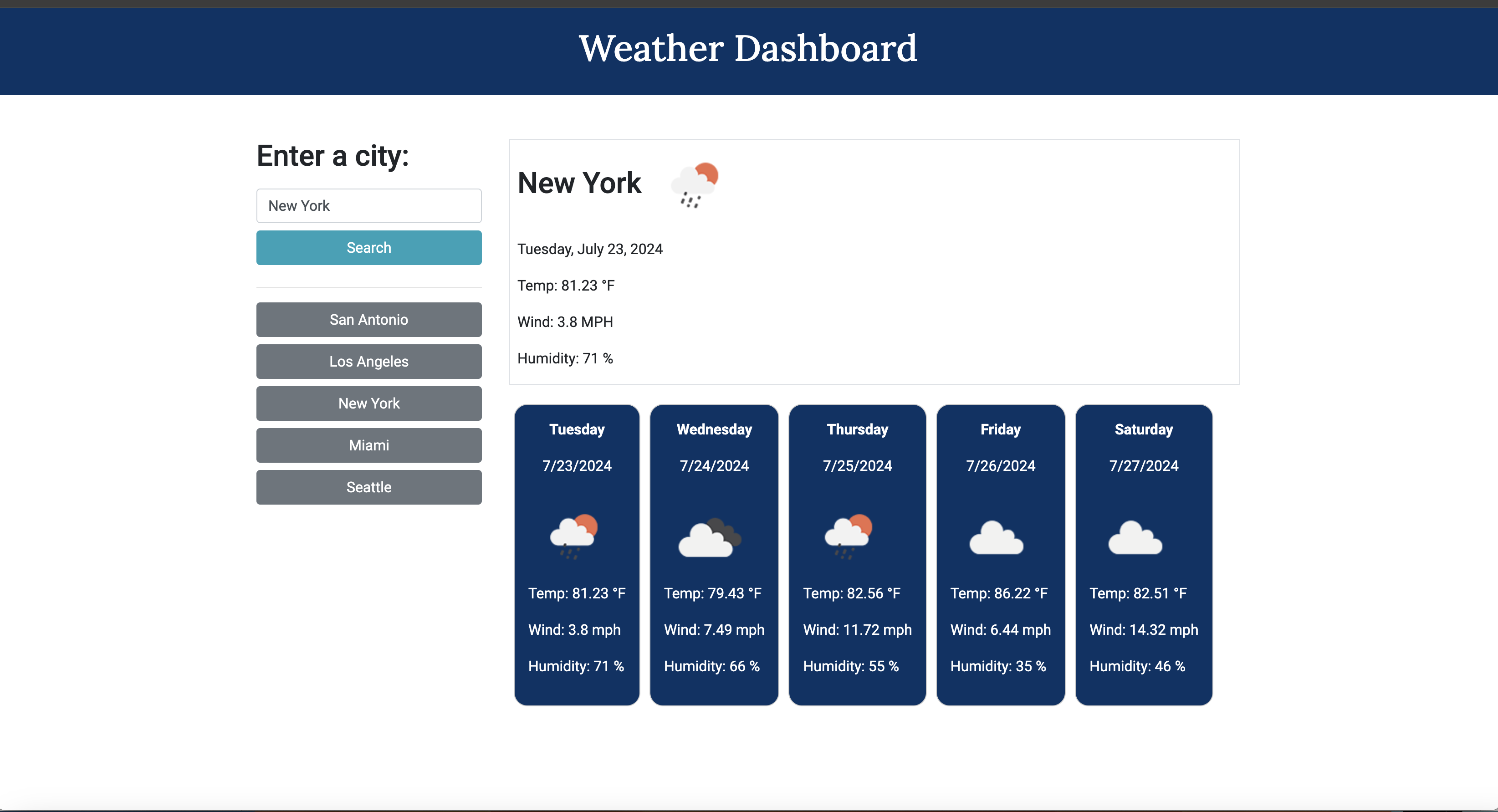This screenshot has height=812, width=1498.
Task: Click the Wednesday 7/24/2024 forecast card heading
Action: (x=714, y=429)
